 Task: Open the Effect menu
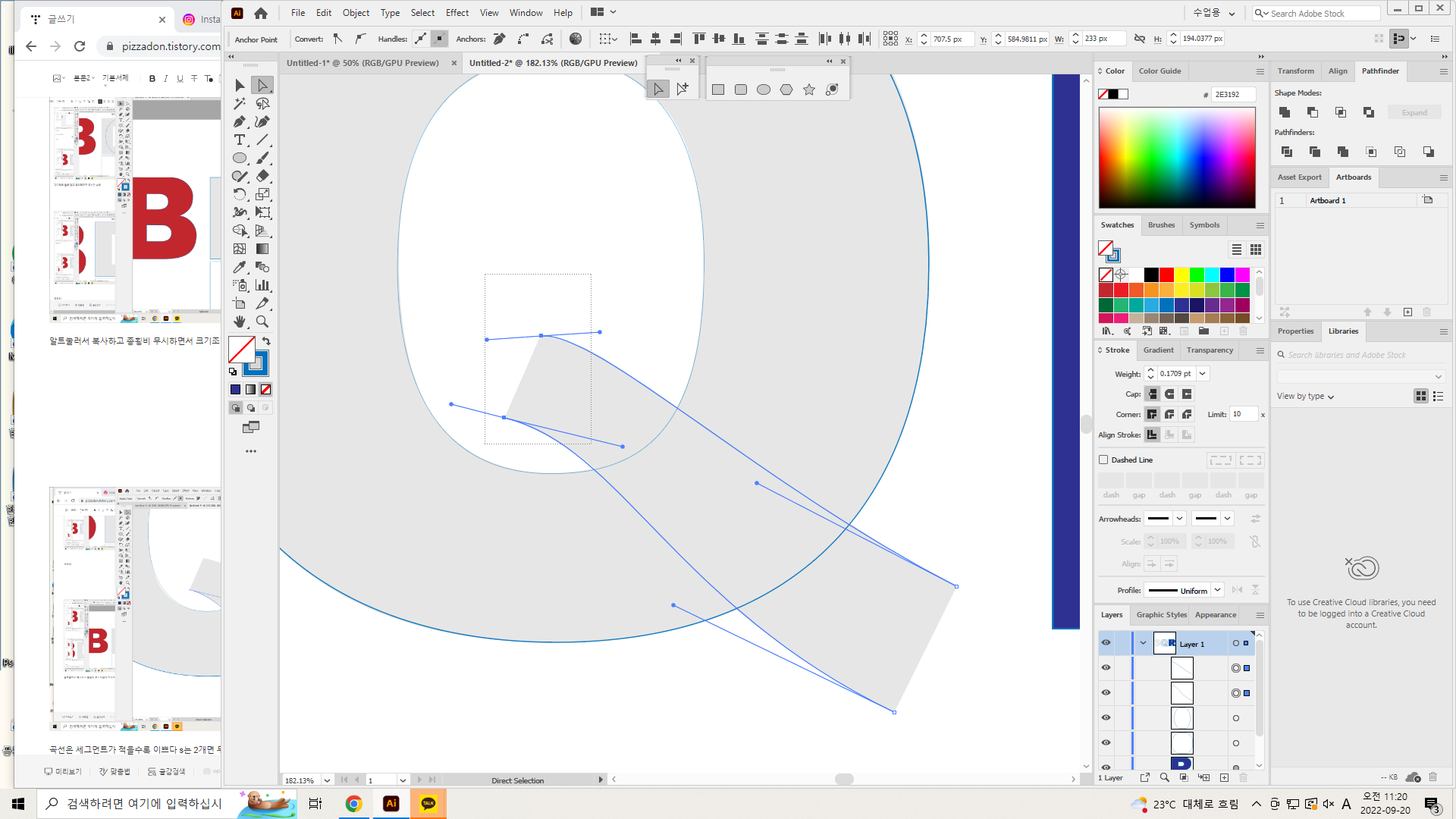coord(457,13)
